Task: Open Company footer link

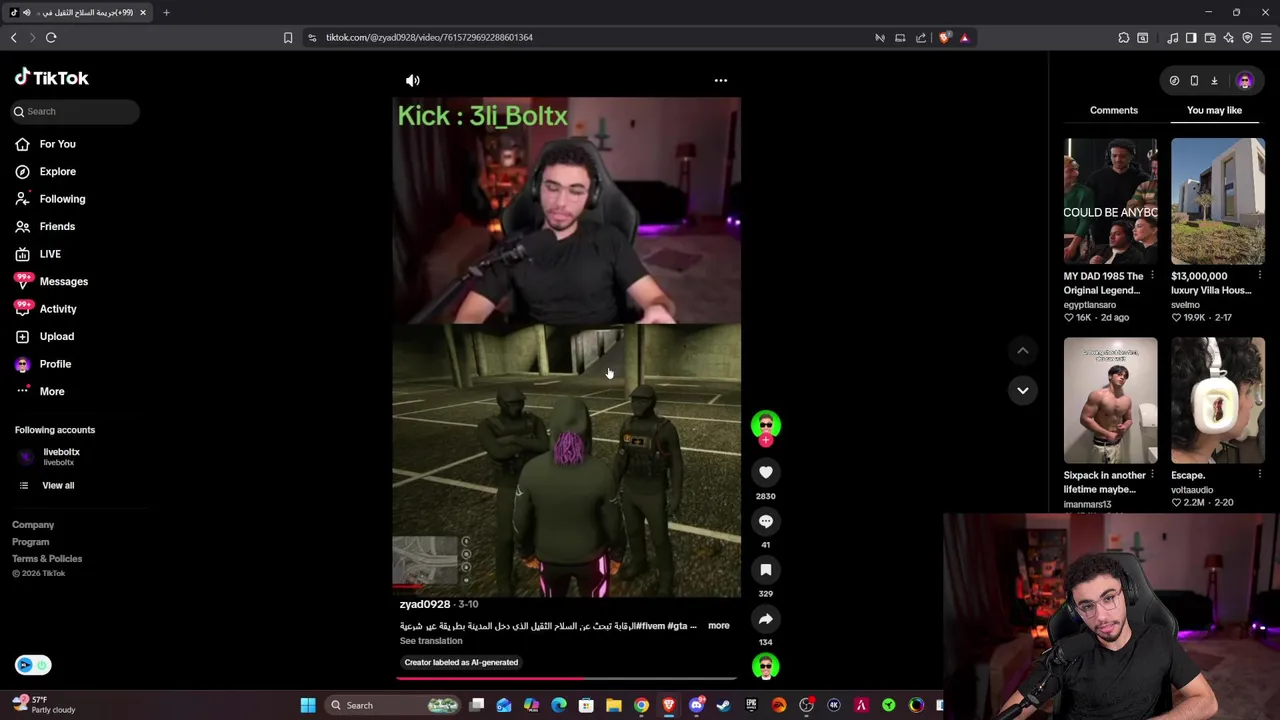Action: [x=33, y=524]
